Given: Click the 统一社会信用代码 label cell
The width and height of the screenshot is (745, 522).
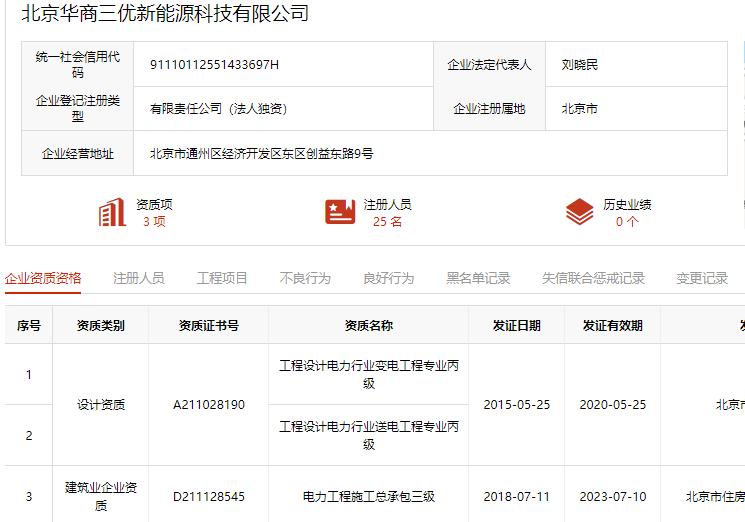Looking at the screenshot, I should [x=77, y=65].
